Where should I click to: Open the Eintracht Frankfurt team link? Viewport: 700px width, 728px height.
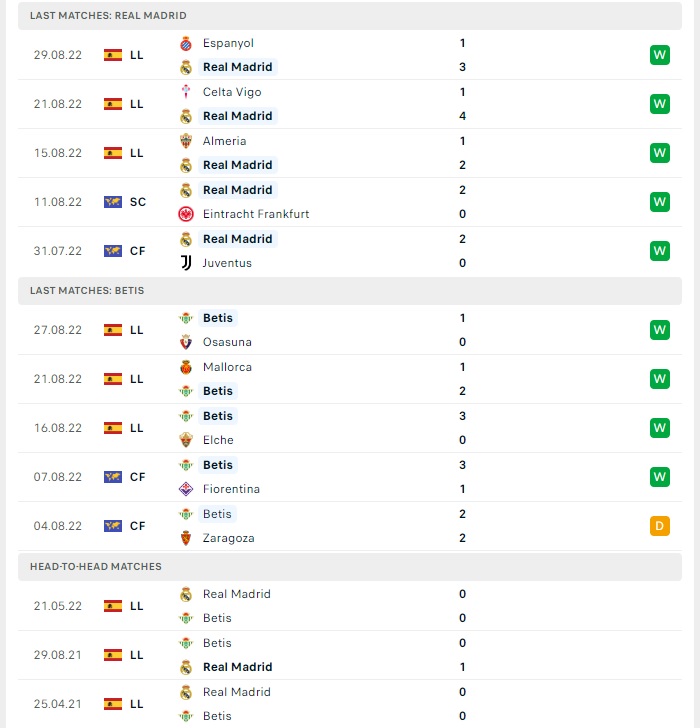pos(256,214)
